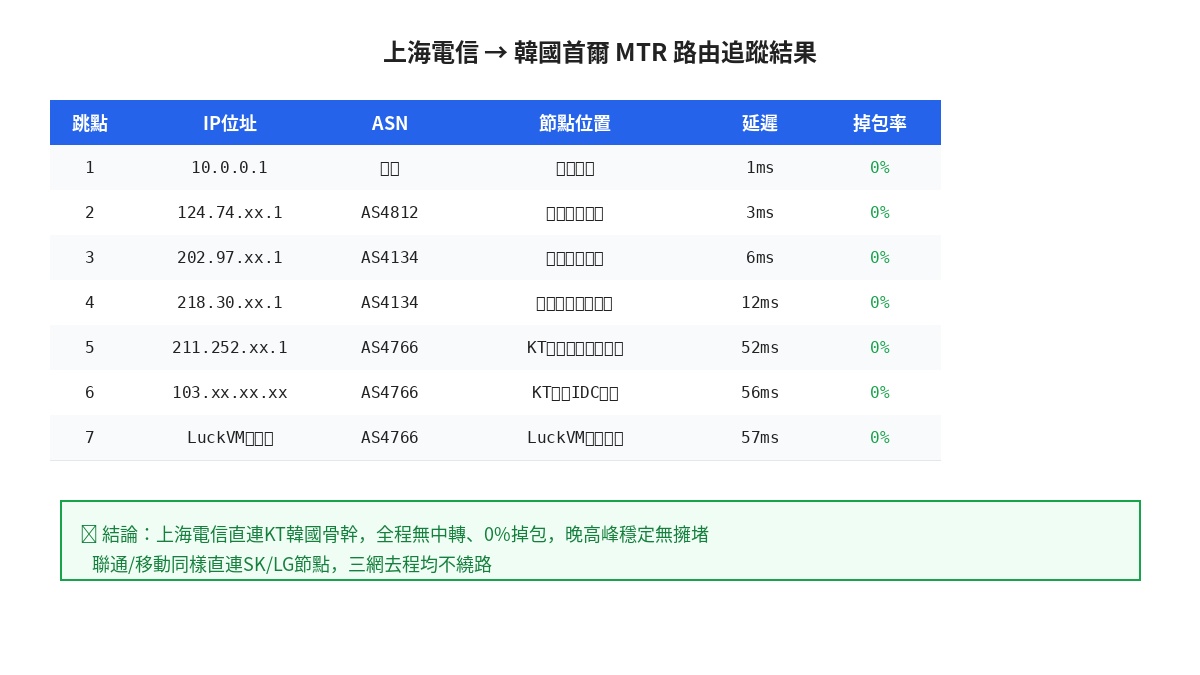Screen dimensions: 1200x675
Task: Click hop number 7 in the 跳點 column
Action: tap(90, 438)
